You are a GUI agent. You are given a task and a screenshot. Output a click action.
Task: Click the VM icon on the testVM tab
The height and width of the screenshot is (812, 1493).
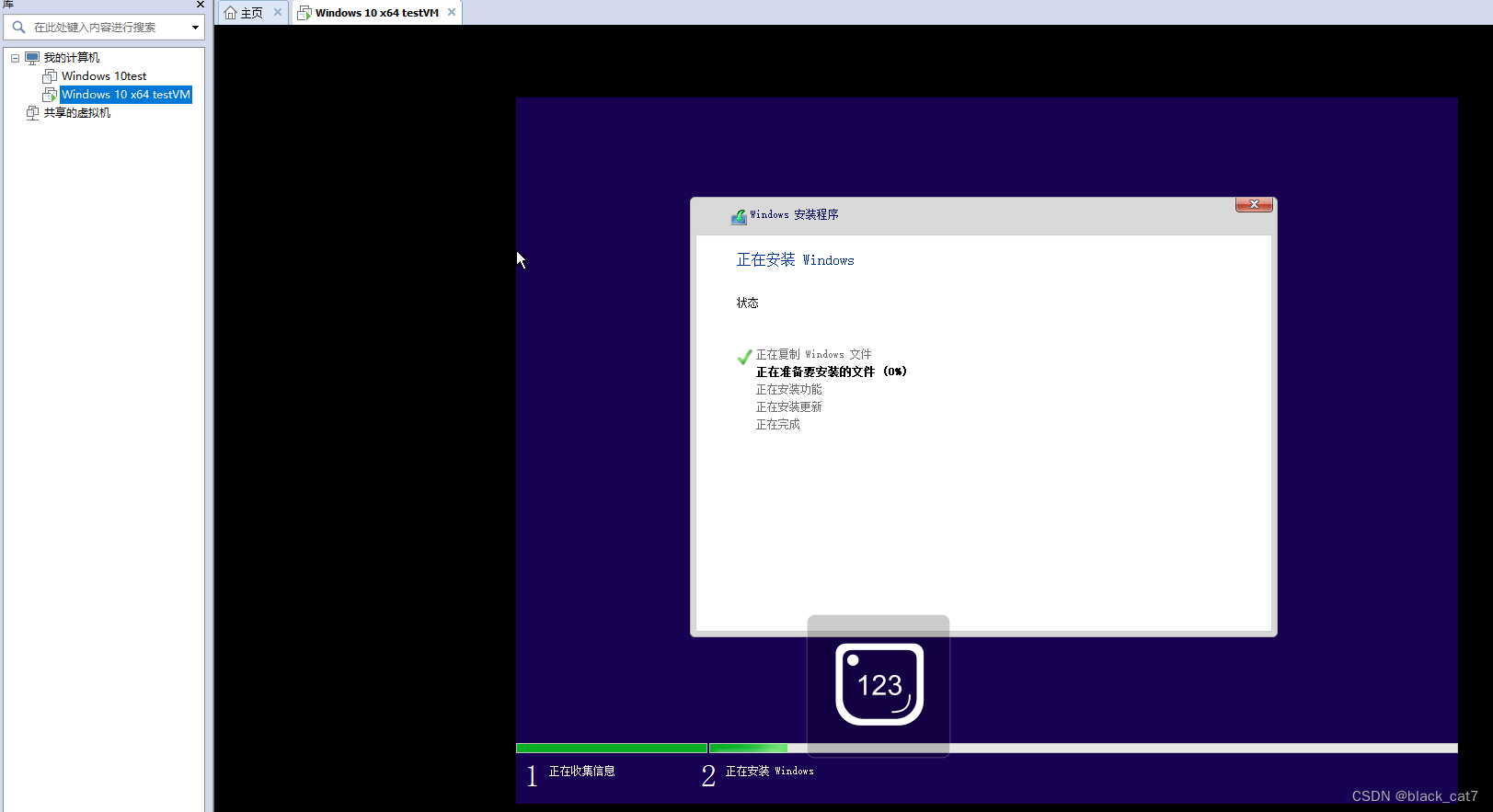click(x=304, y=13)
